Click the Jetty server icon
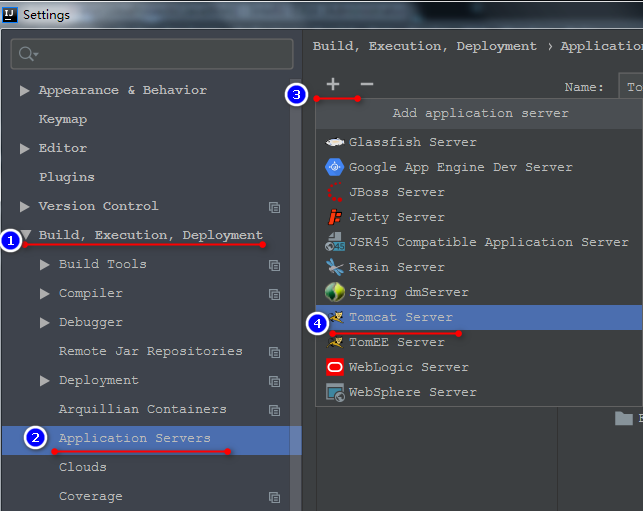The image size is (643, 511). pyautogui.click(x=335, y=217)
